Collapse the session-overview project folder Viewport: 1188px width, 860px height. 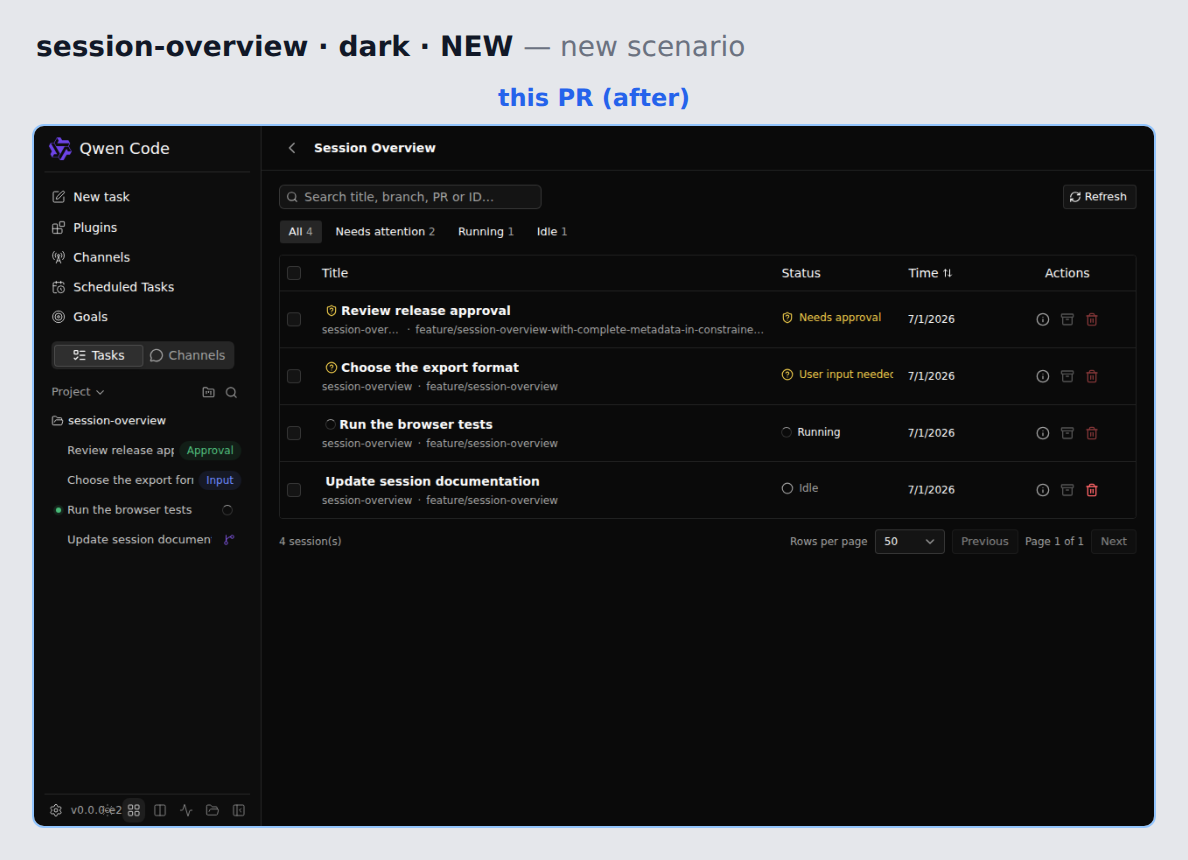click(x=108, y=421)
